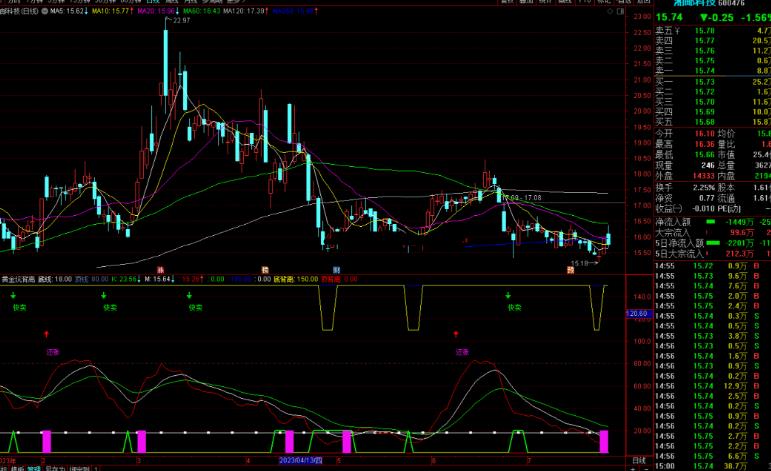Click the current price 15.74 header
This screenshot has width=771, height=471.
coord(669,17)
